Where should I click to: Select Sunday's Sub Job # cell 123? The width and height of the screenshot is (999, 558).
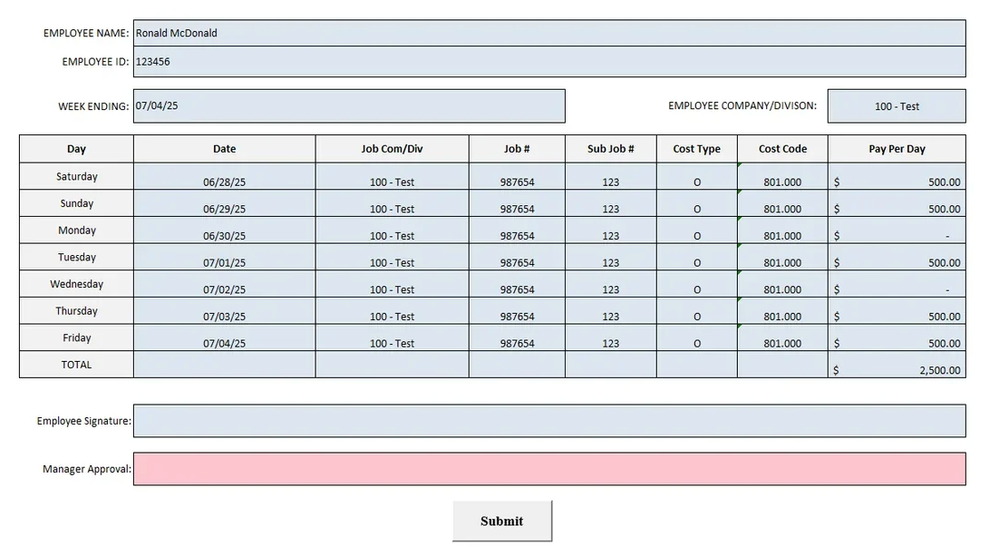pyautogui.click(x=610, y=203)
